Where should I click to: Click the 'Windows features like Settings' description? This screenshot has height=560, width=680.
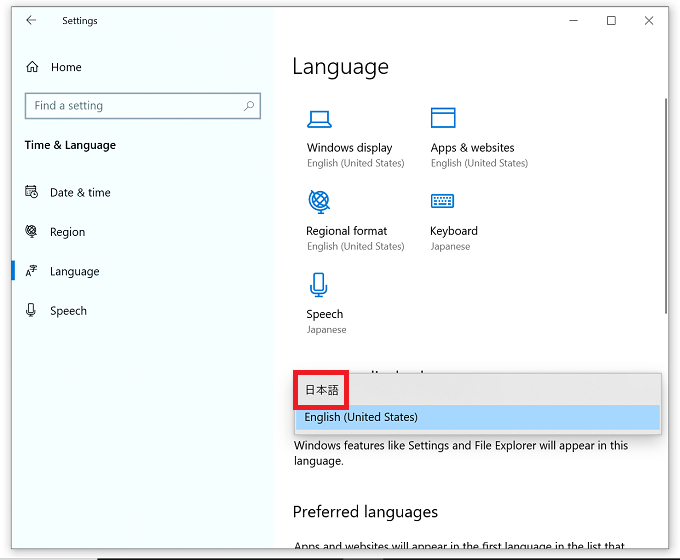[x=461, y=453]
